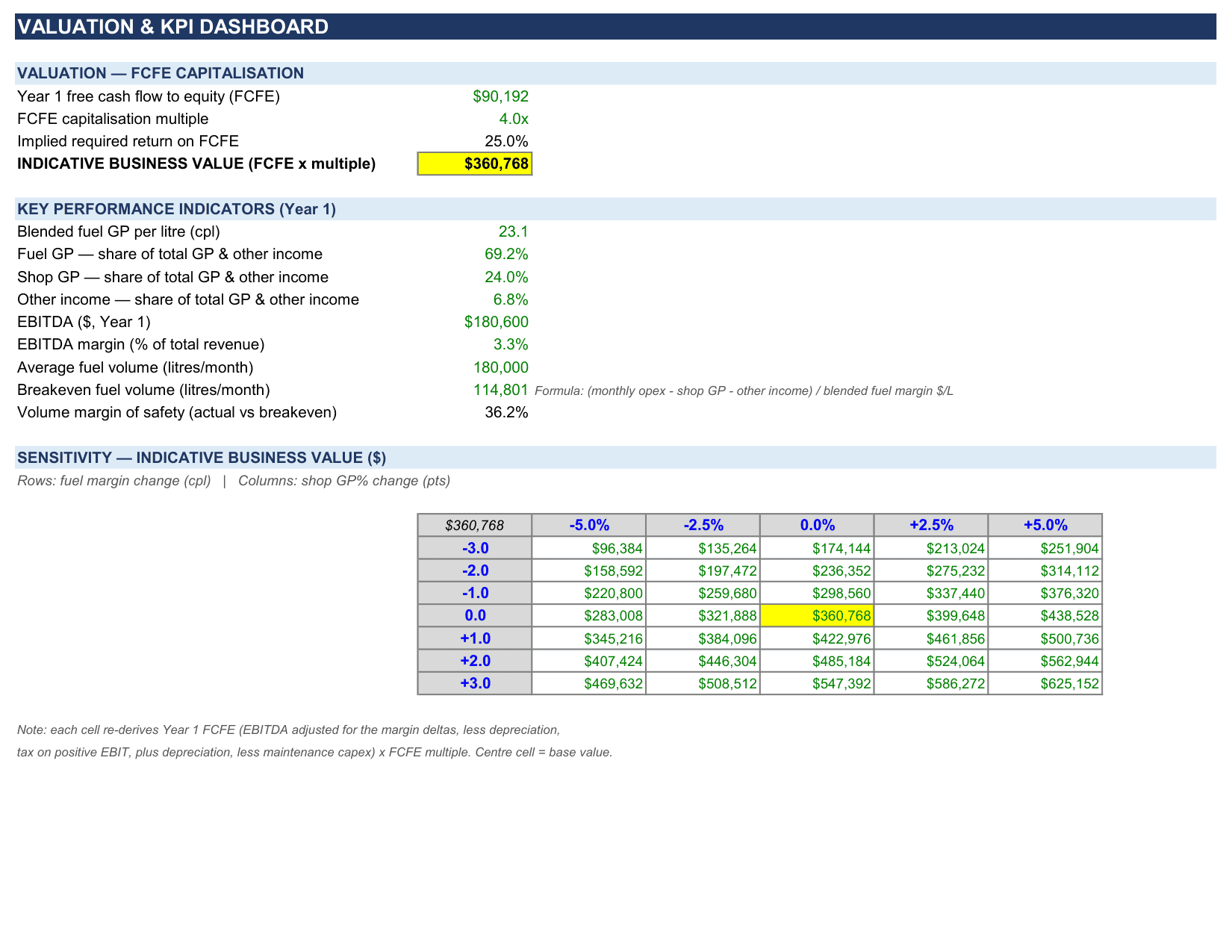The width and height of the screenshot is (1232, 952).
Task: Click the sensitivity cell showing $625,152
Action: [1045, 683]
